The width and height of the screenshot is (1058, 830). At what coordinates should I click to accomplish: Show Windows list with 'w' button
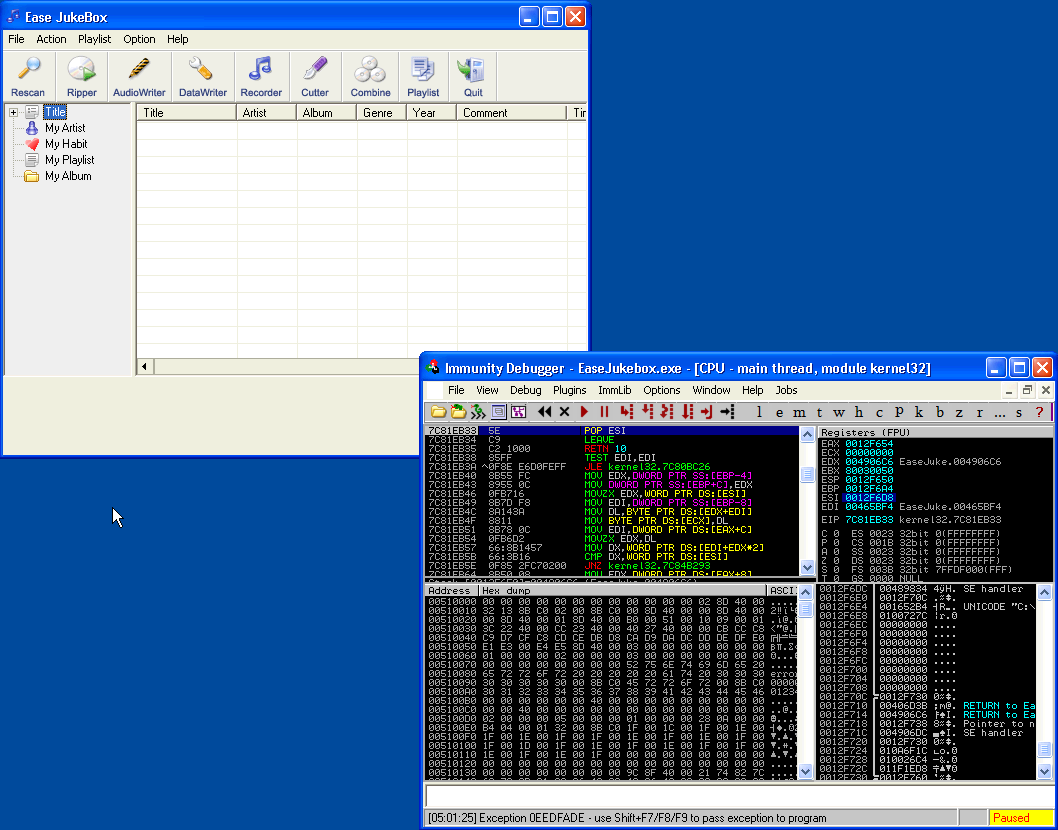(839, 412)
